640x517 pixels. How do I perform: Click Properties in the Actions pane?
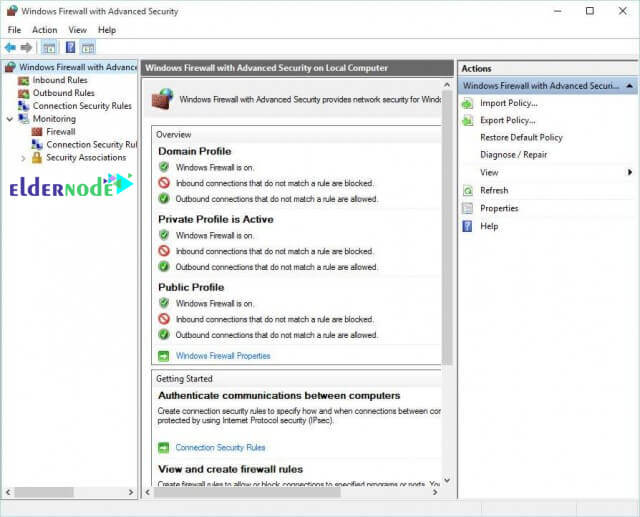499,209
